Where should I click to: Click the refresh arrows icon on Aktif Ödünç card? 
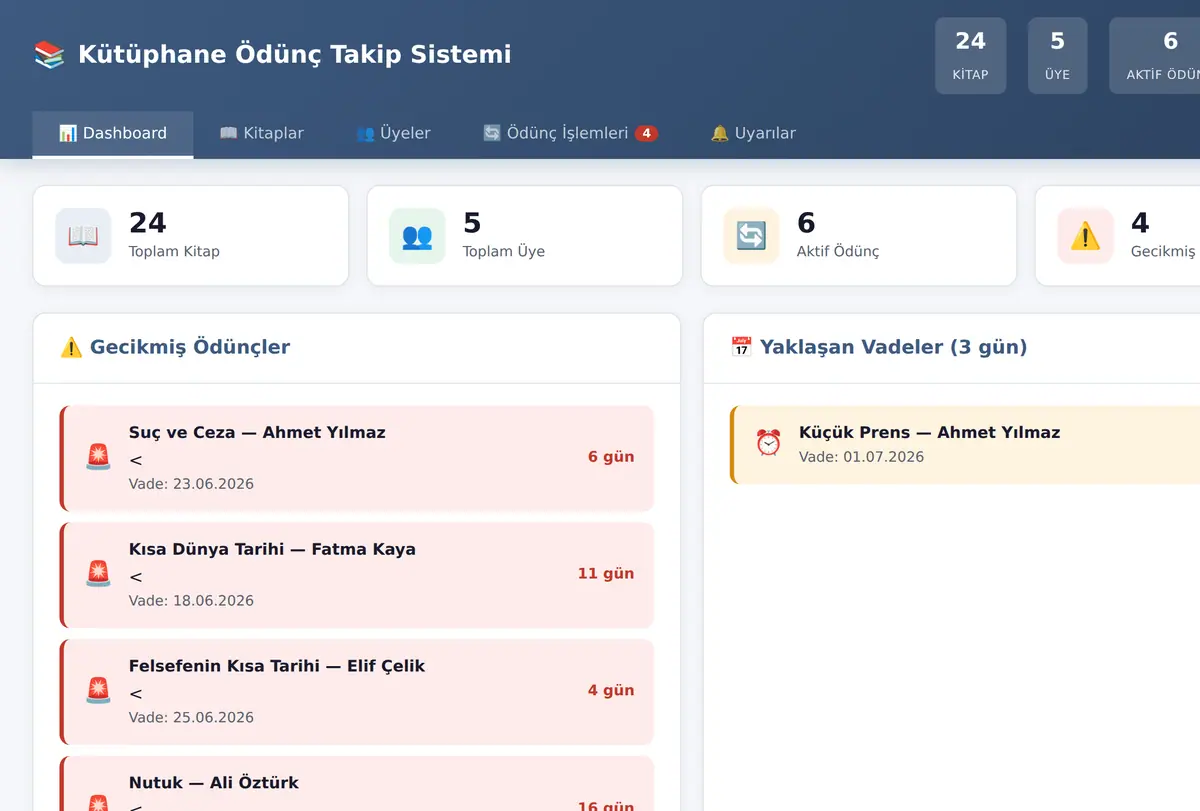tap(751, 236)
